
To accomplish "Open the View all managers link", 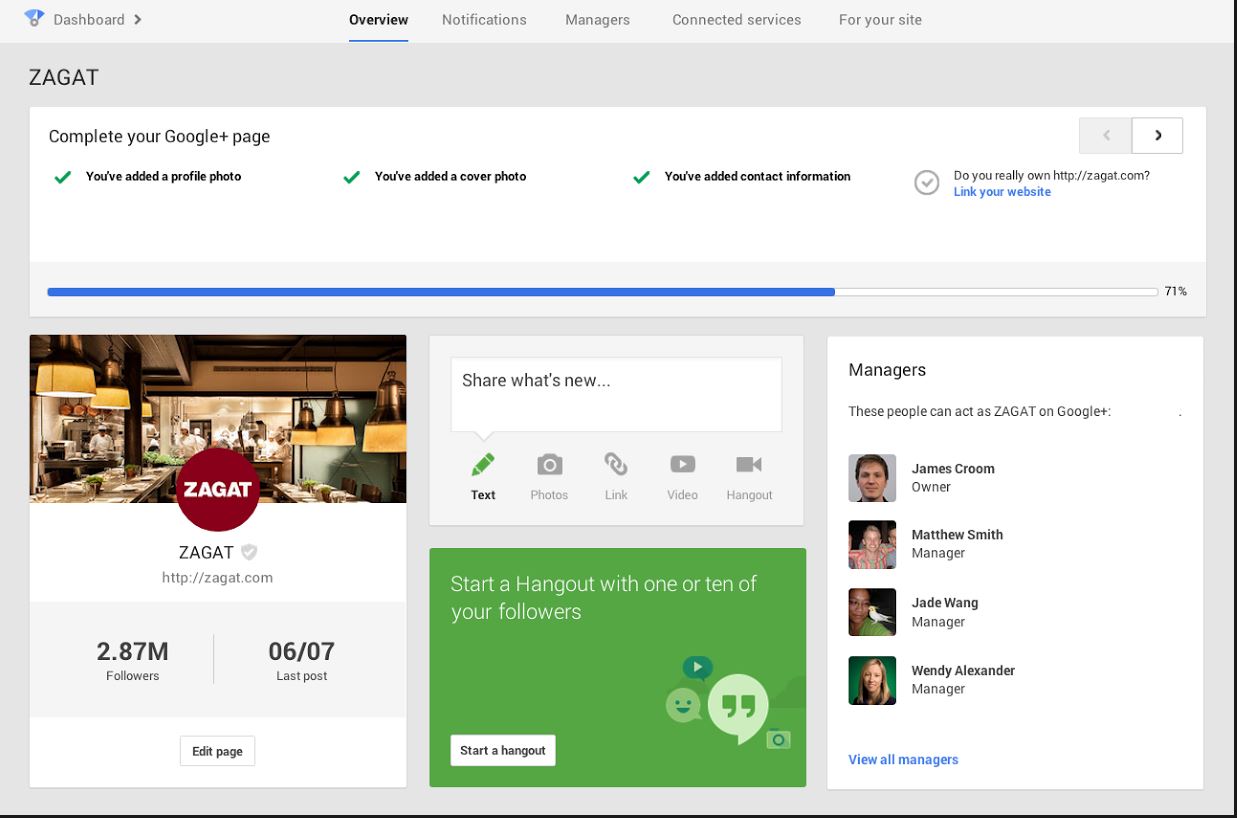I will (903, 760).
